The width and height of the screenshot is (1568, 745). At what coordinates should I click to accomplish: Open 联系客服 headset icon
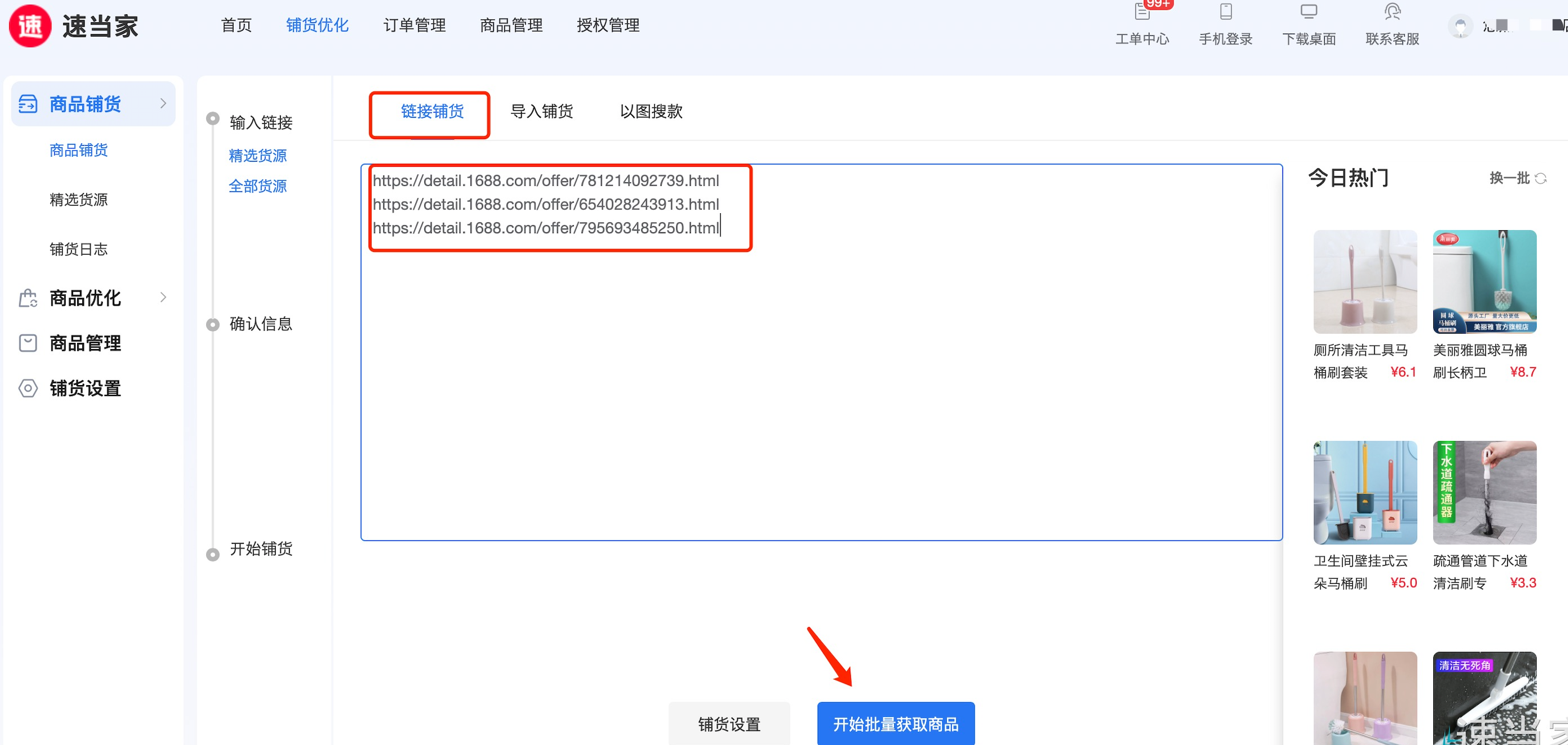pos(1392,11)
